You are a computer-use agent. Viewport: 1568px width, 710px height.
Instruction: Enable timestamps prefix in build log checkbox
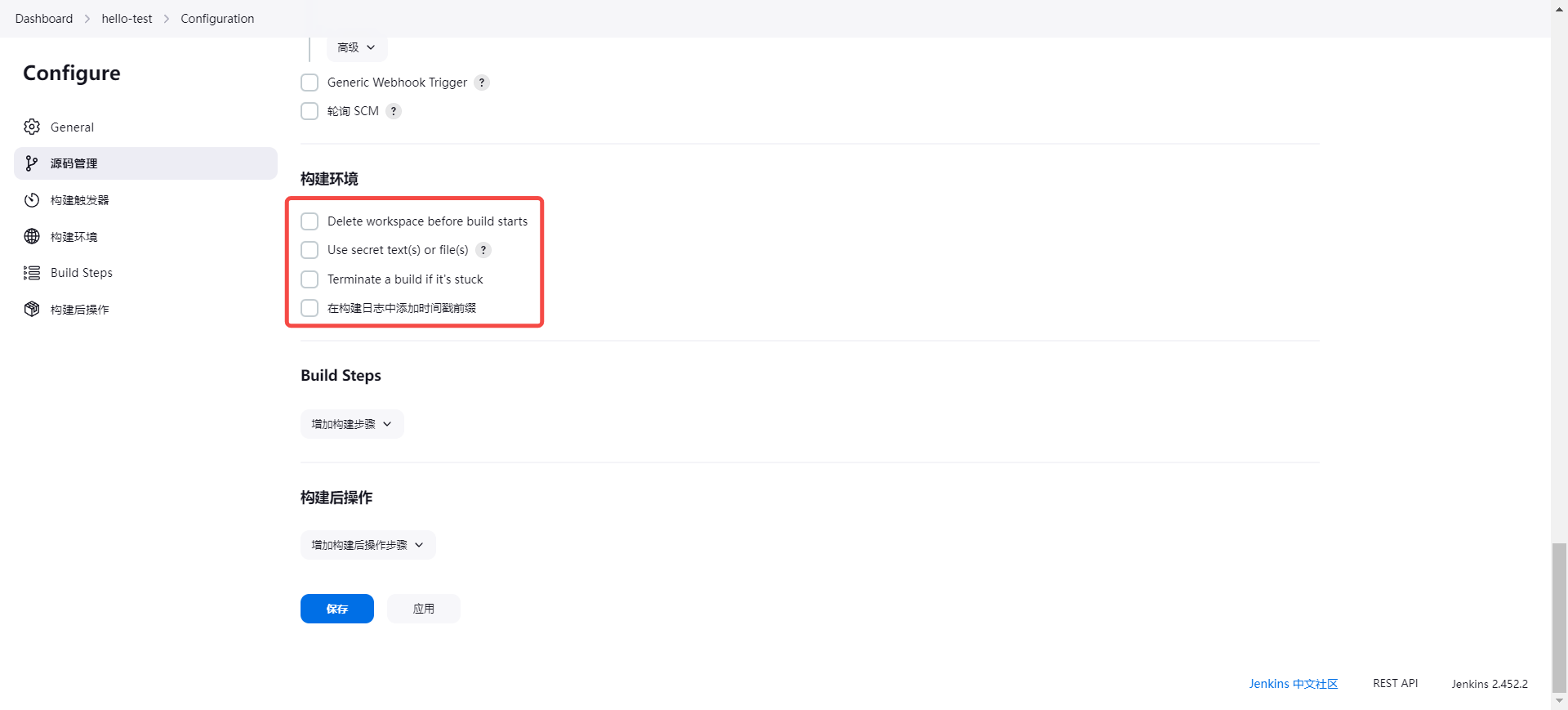pyautogui.click(x=310, y=308)
